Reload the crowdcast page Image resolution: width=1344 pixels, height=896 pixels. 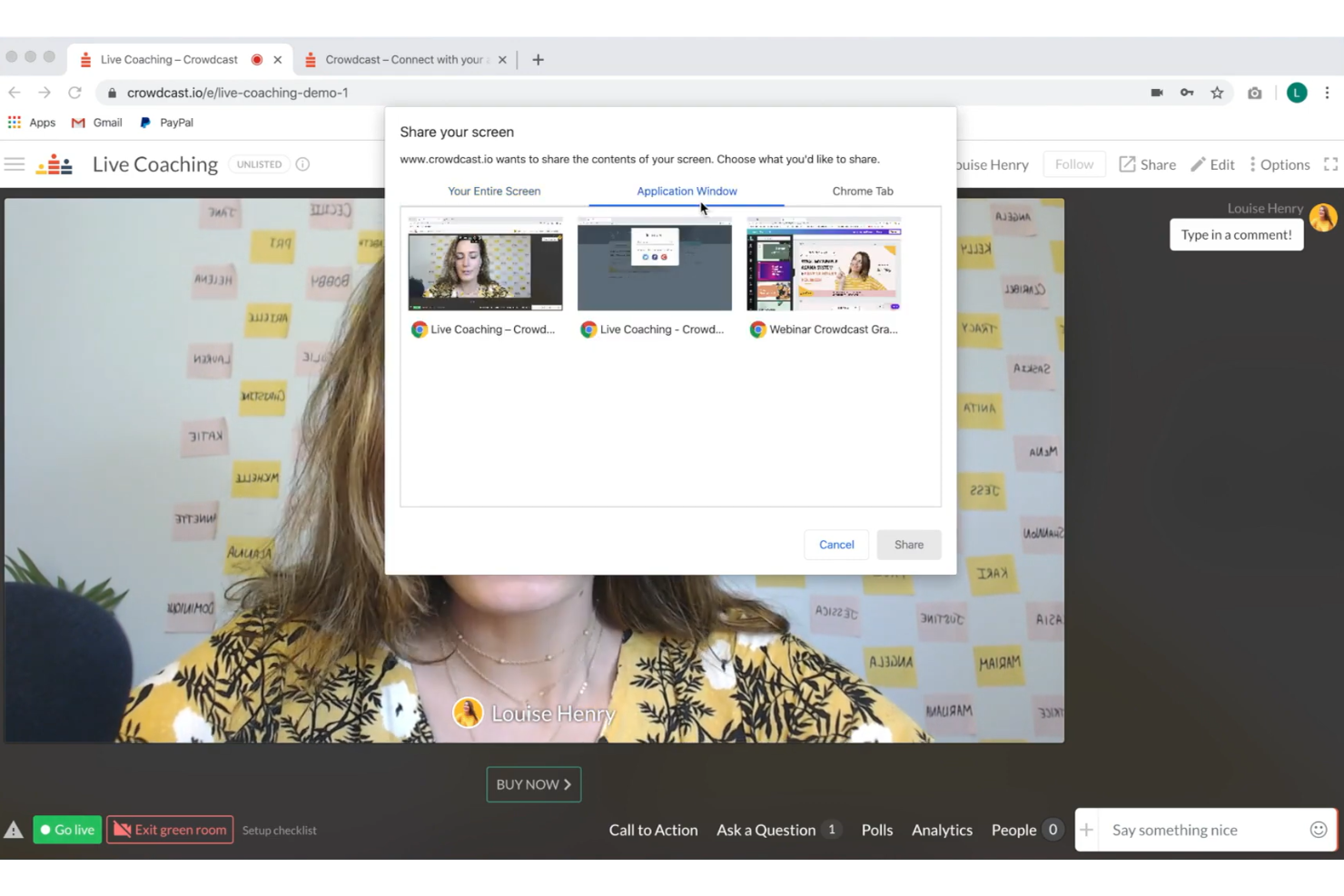tap(74, 93)
